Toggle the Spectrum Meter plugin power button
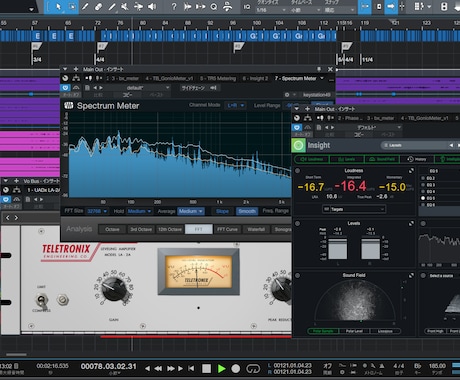The height and width of the screenshot is (380, 460). click(65, 88)
